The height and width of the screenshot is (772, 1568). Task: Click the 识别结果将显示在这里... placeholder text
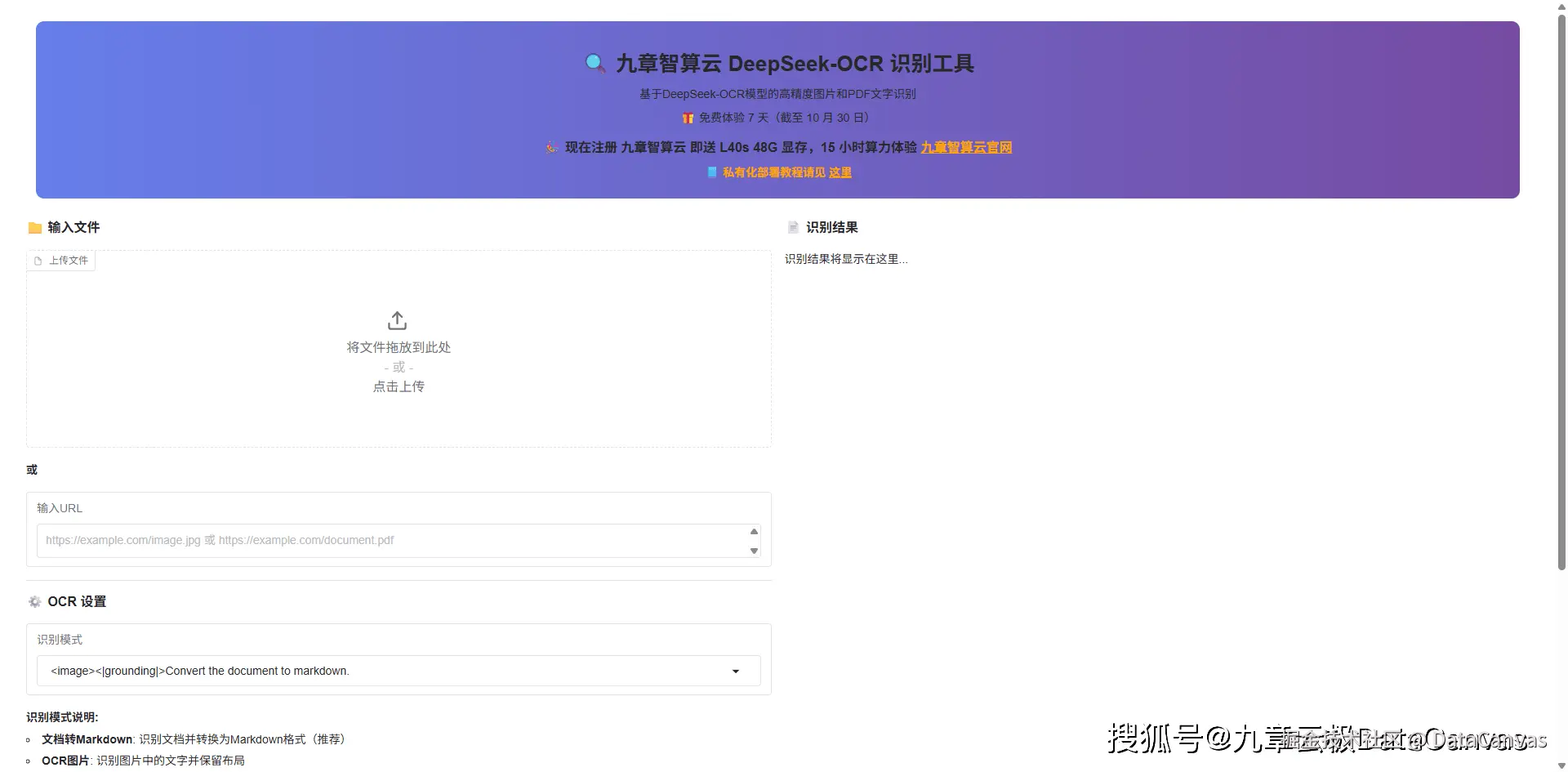click(846, 259)
